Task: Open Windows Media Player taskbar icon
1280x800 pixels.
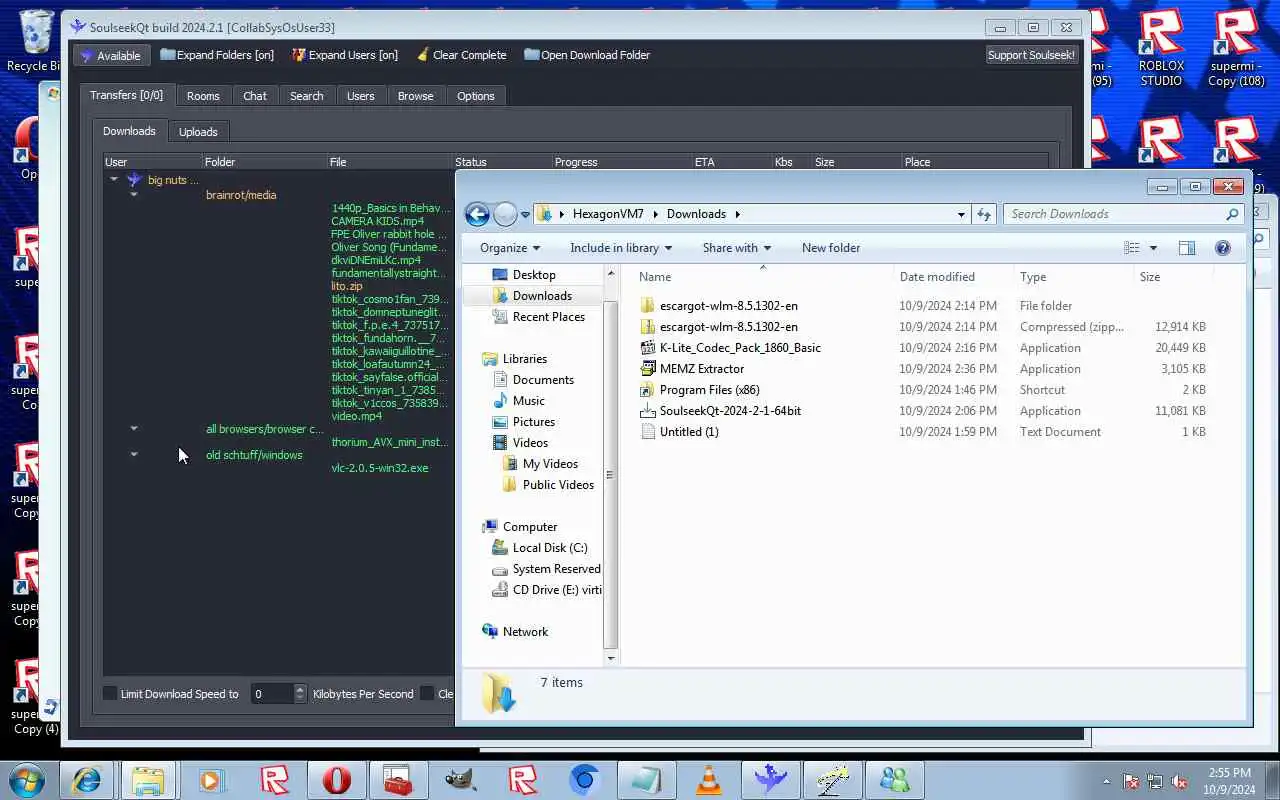Action: point(211,779)
